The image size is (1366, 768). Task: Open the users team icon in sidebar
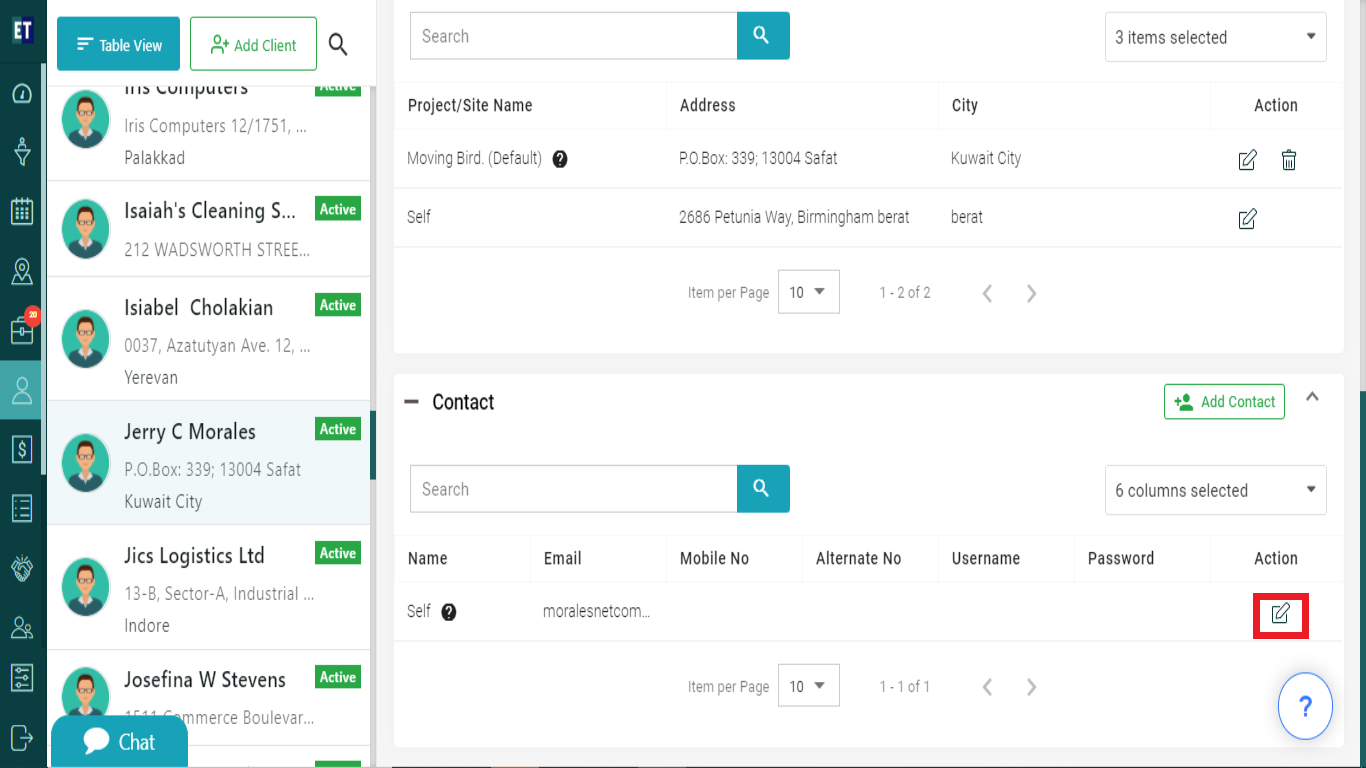pos(22,627)
